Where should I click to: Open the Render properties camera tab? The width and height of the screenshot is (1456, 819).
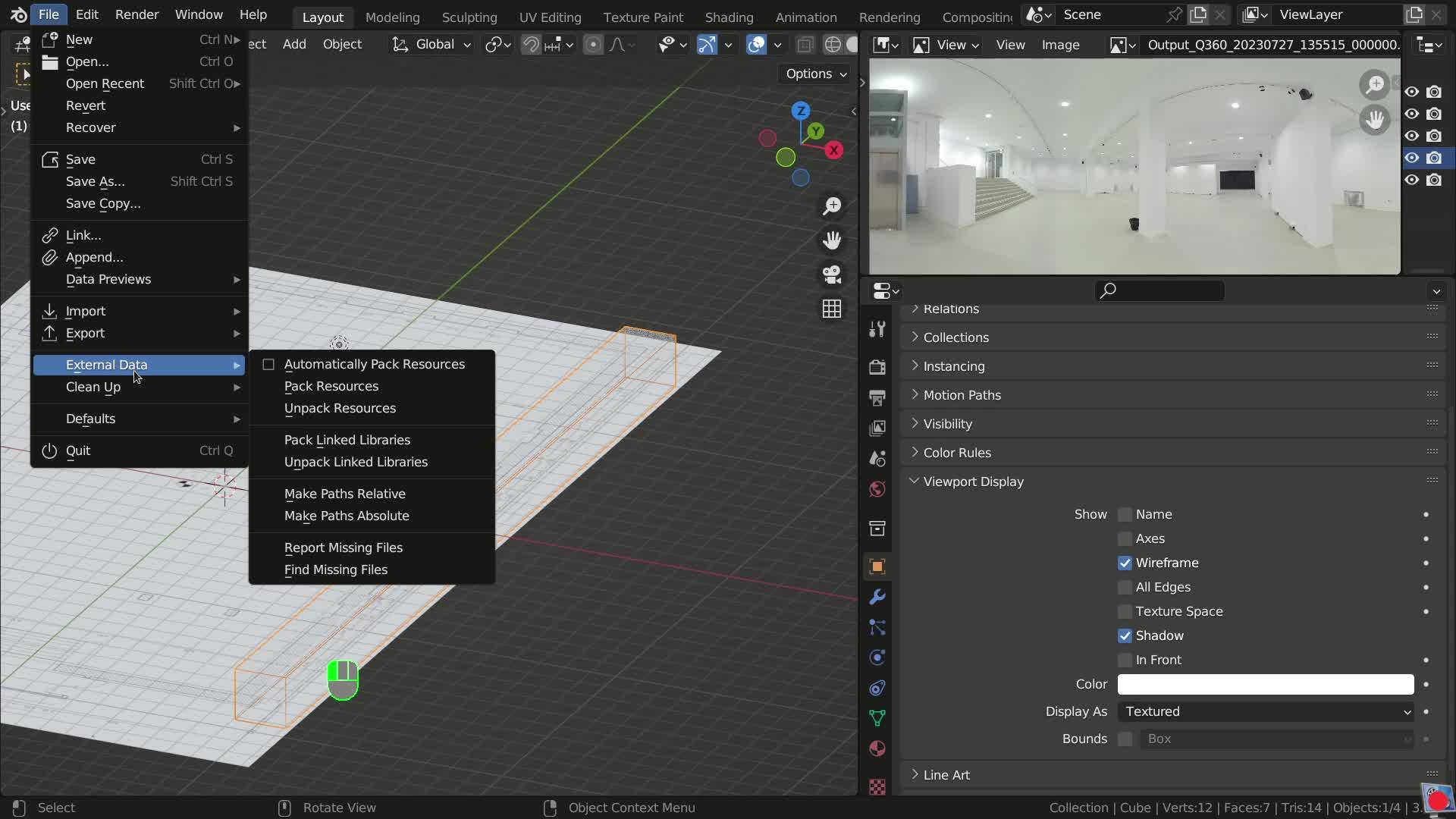click(877, 367)
